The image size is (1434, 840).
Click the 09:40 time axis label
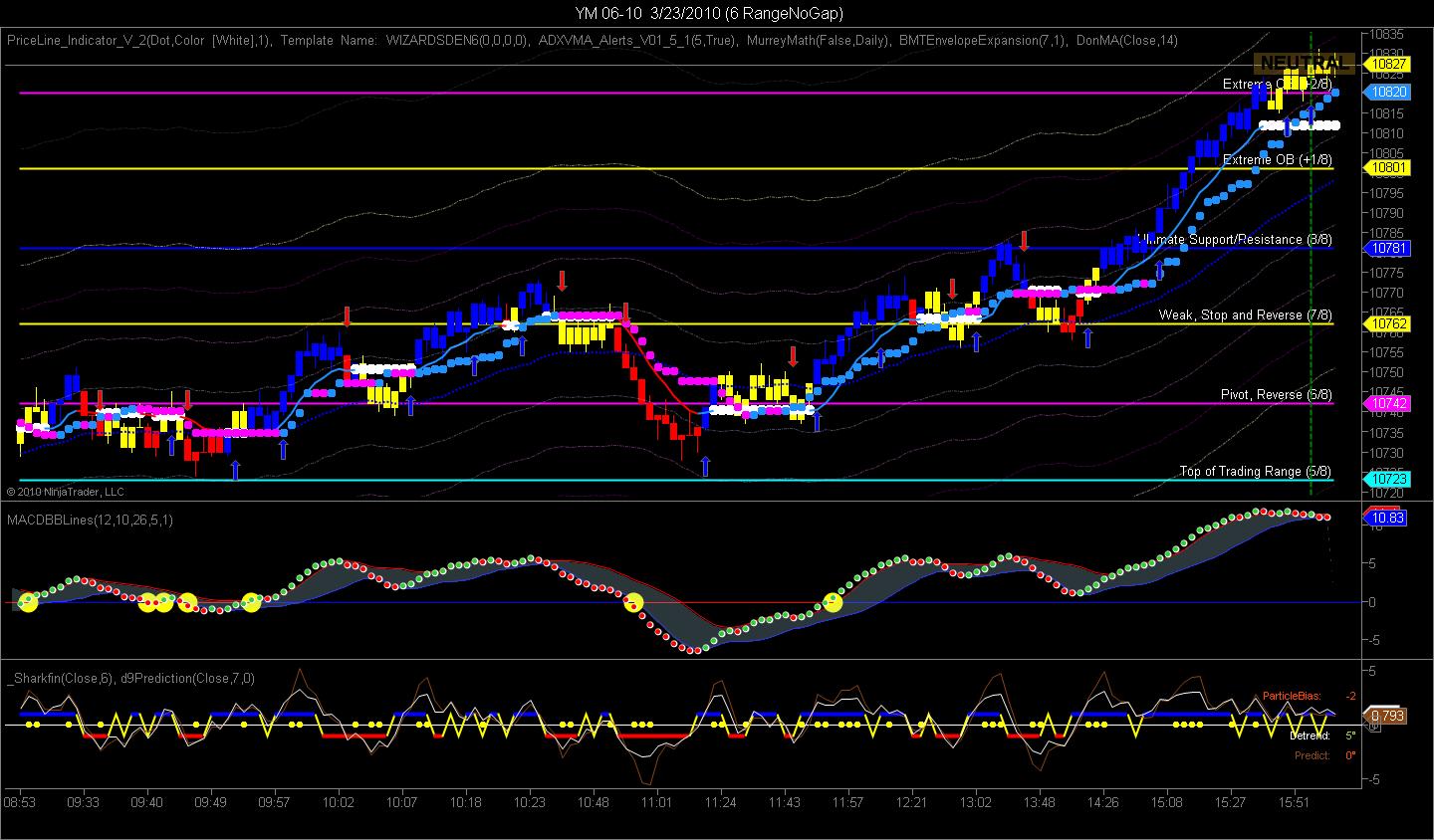tap(147, 802)
